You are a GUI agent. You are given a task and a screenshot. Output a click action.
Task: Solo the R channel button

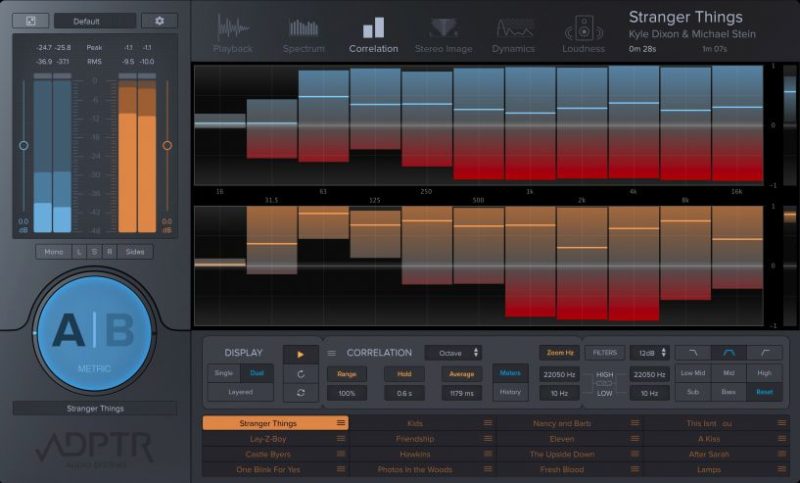[x=109, y=252]
